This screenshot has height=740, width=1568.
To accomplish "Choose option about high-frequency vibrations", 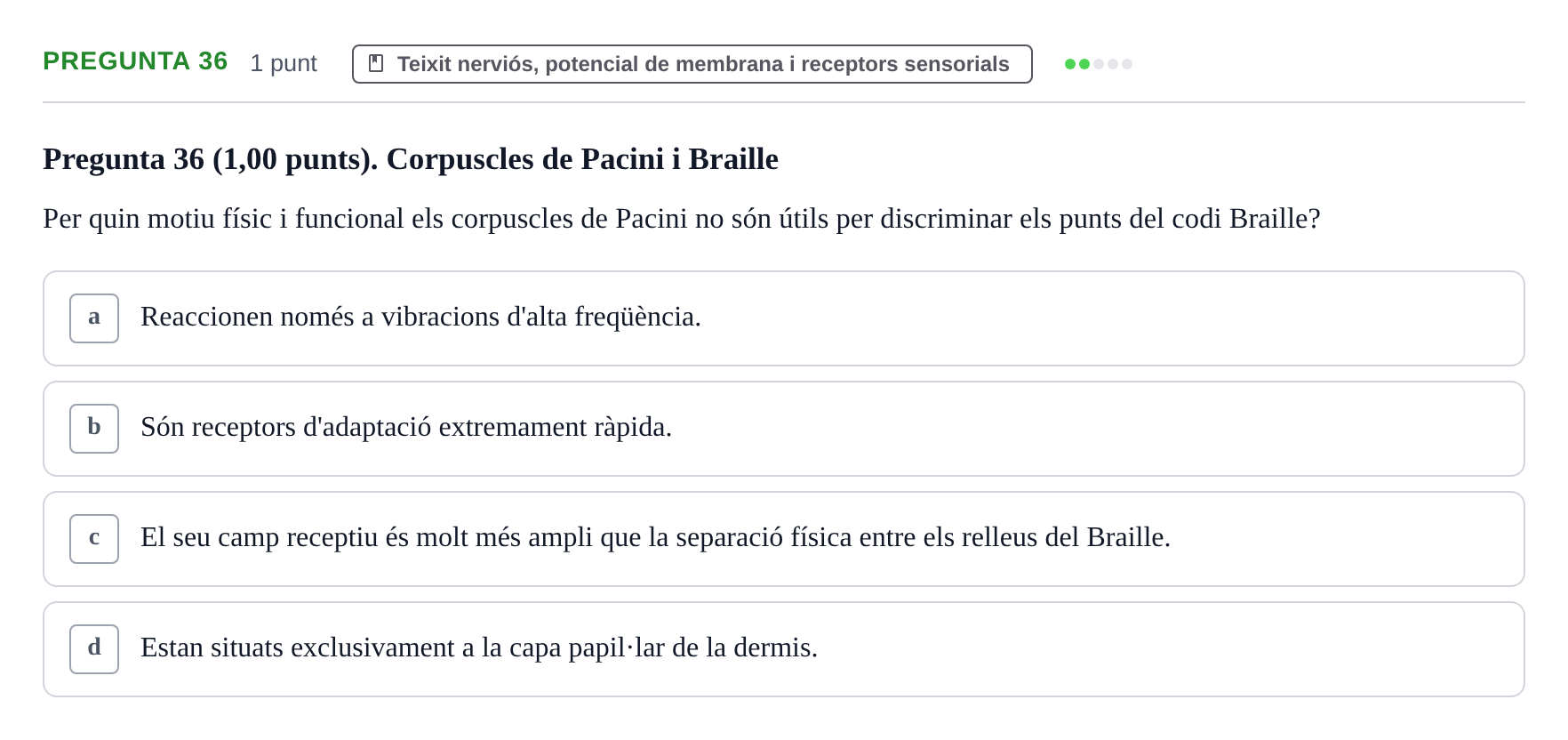I will (784, 318).
